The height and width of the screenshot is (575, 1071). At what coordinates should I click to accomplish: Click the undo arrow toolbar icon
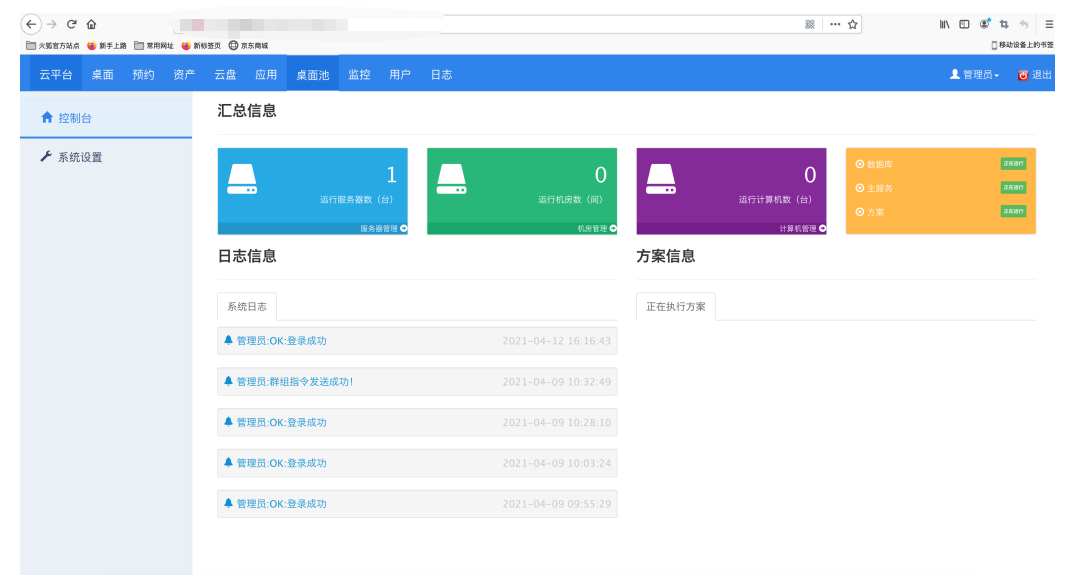(1024, 24)
